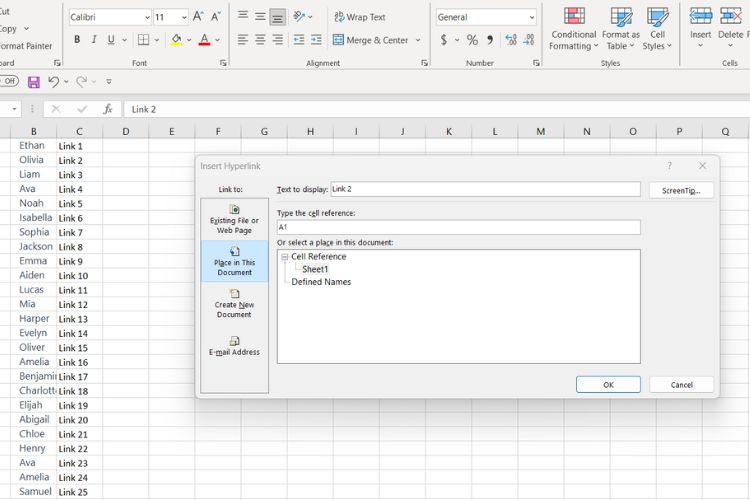Click the Borders icon
Screen dimensions: 750x500
143,40
